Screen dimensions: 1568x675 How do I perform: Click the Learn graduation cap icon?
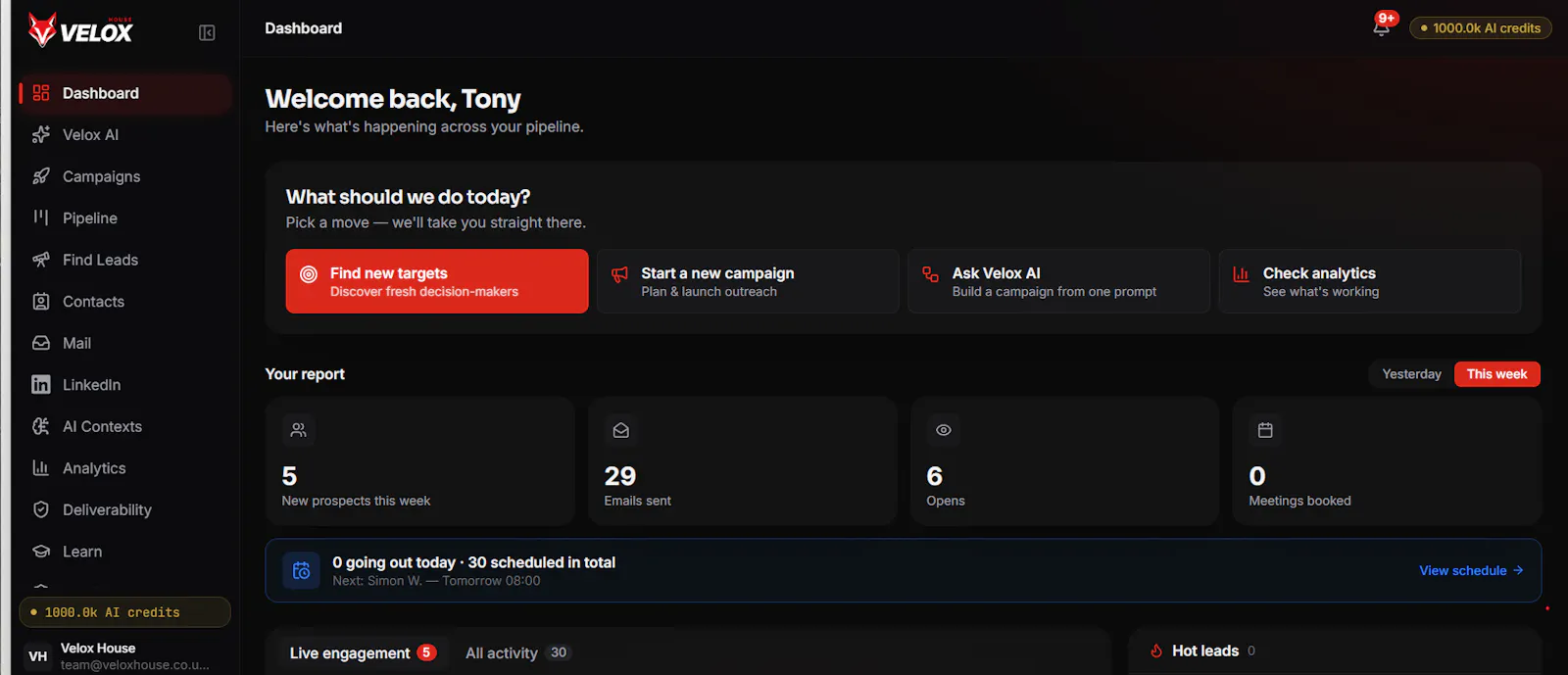41,552
